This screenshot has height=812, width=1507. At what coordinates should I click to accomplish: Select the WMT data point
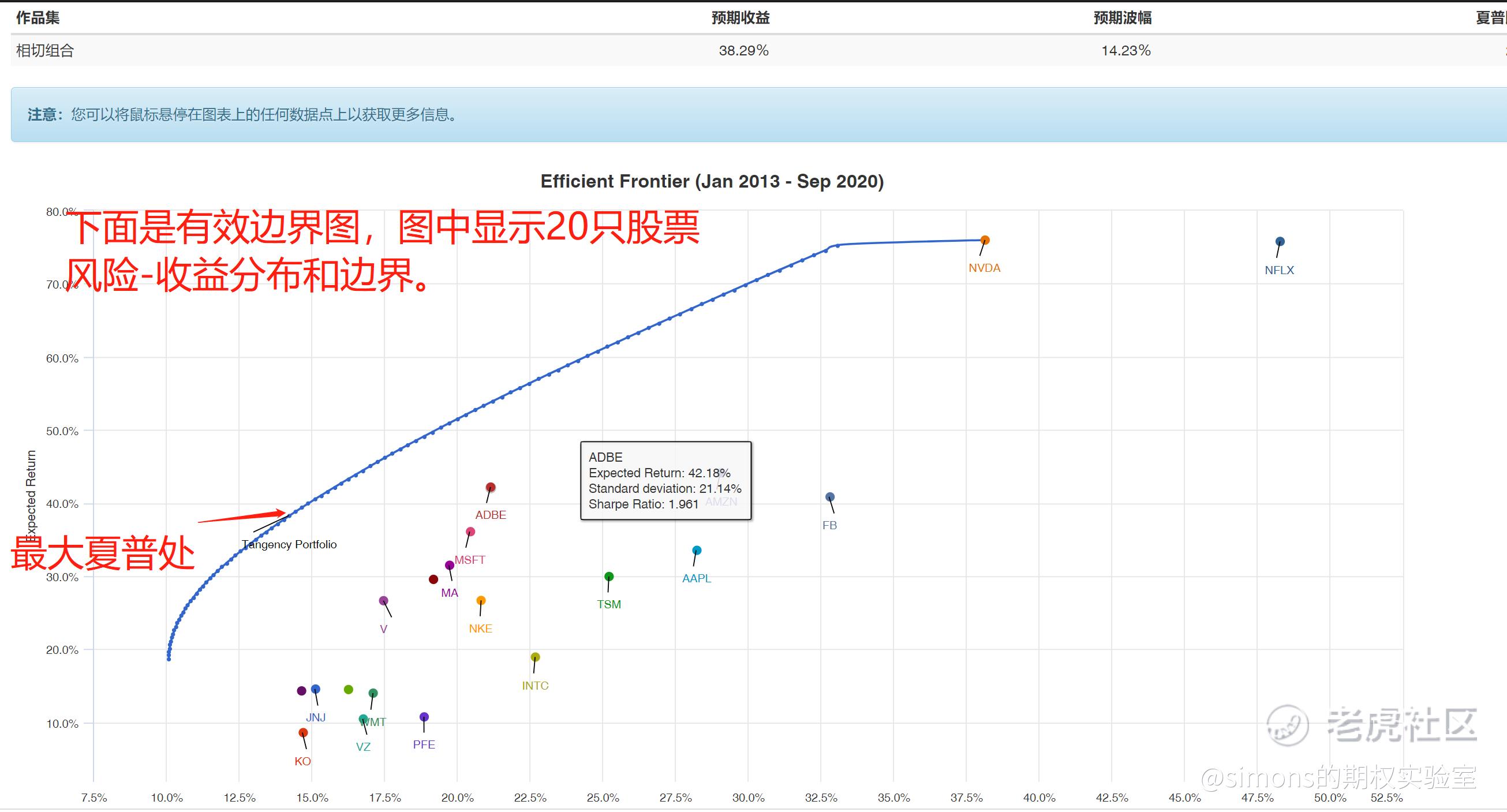(x=373, y=693)
